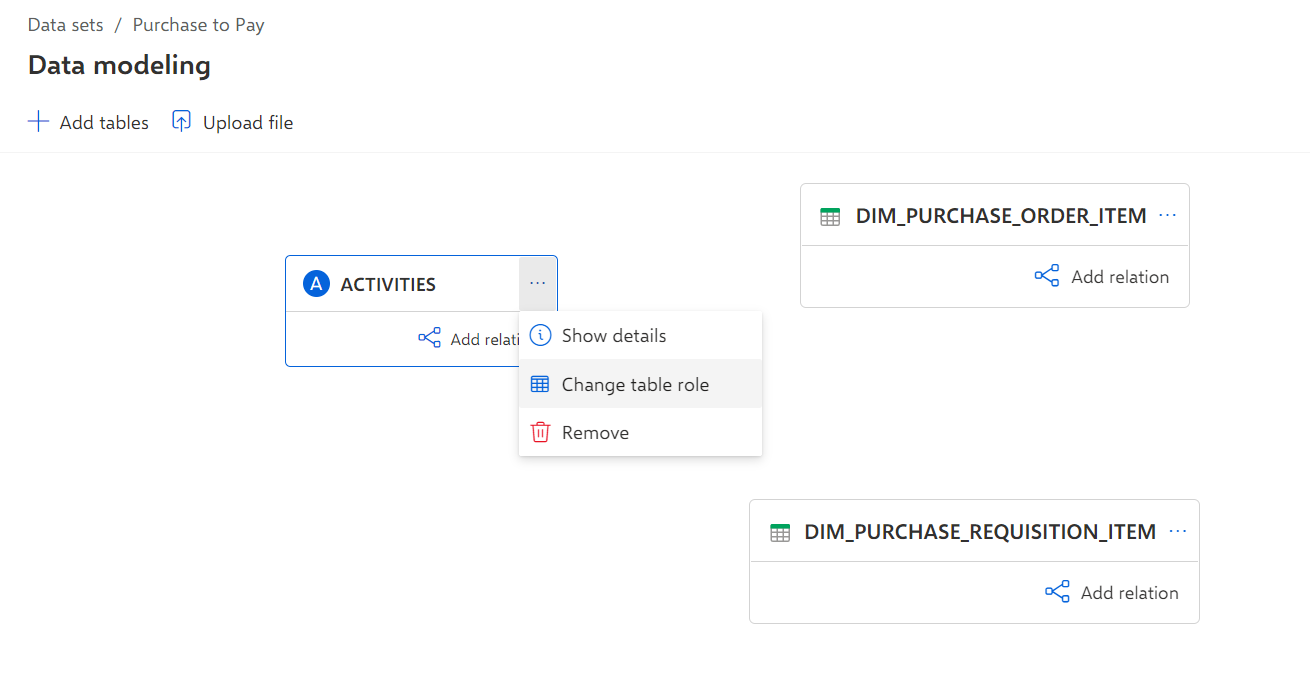Click the blue A icon on ACTIVITIES

[x=316, y=284]
